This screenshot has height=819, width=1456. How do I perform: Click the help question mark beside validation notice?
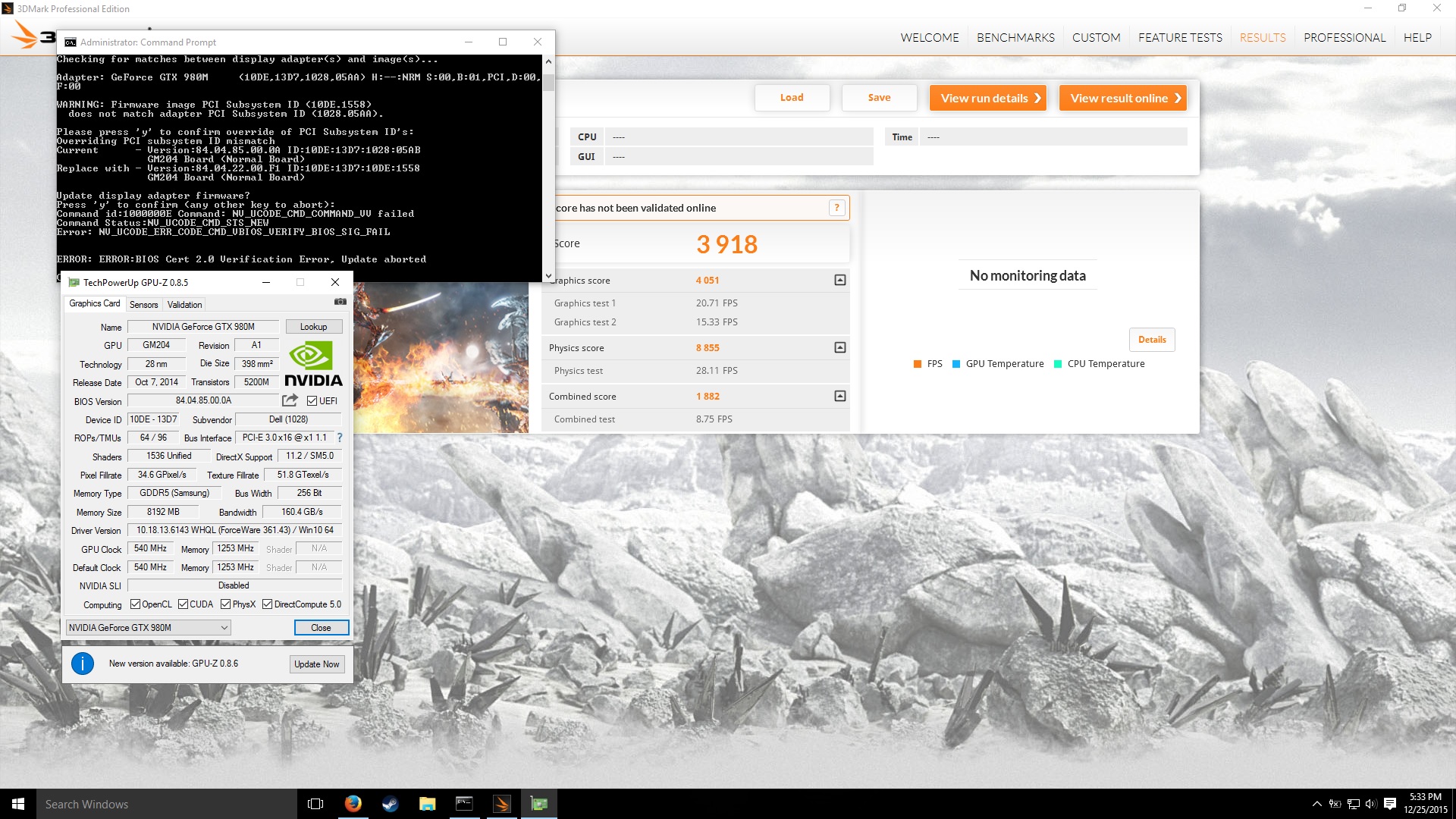(837, 208)
